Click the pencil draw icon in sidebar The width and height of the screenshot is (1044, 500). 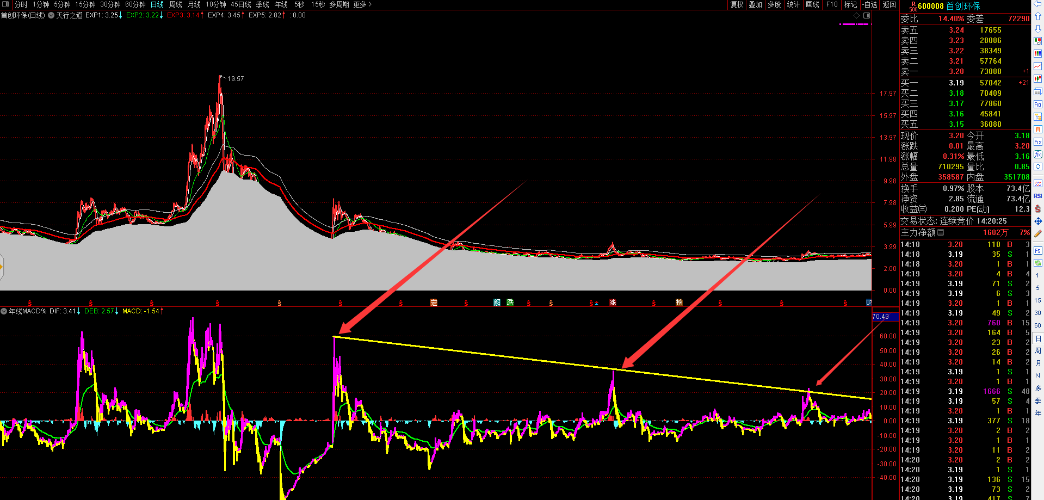pyautogui.click(x=1038, y=234)
